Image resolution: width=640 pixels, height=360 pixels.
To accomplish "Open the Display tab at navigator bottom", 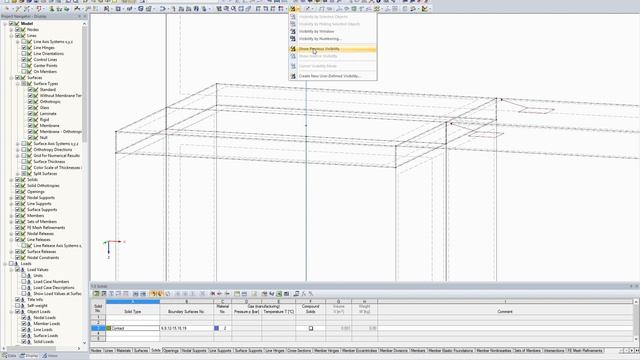I will point(29,356).
